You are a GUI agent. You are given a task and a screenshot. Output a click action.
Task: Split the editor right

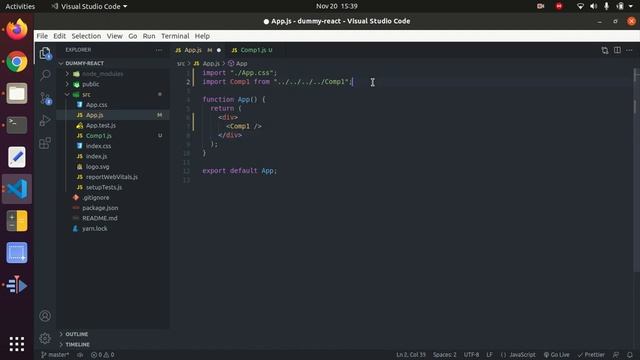tap(617, 50)
